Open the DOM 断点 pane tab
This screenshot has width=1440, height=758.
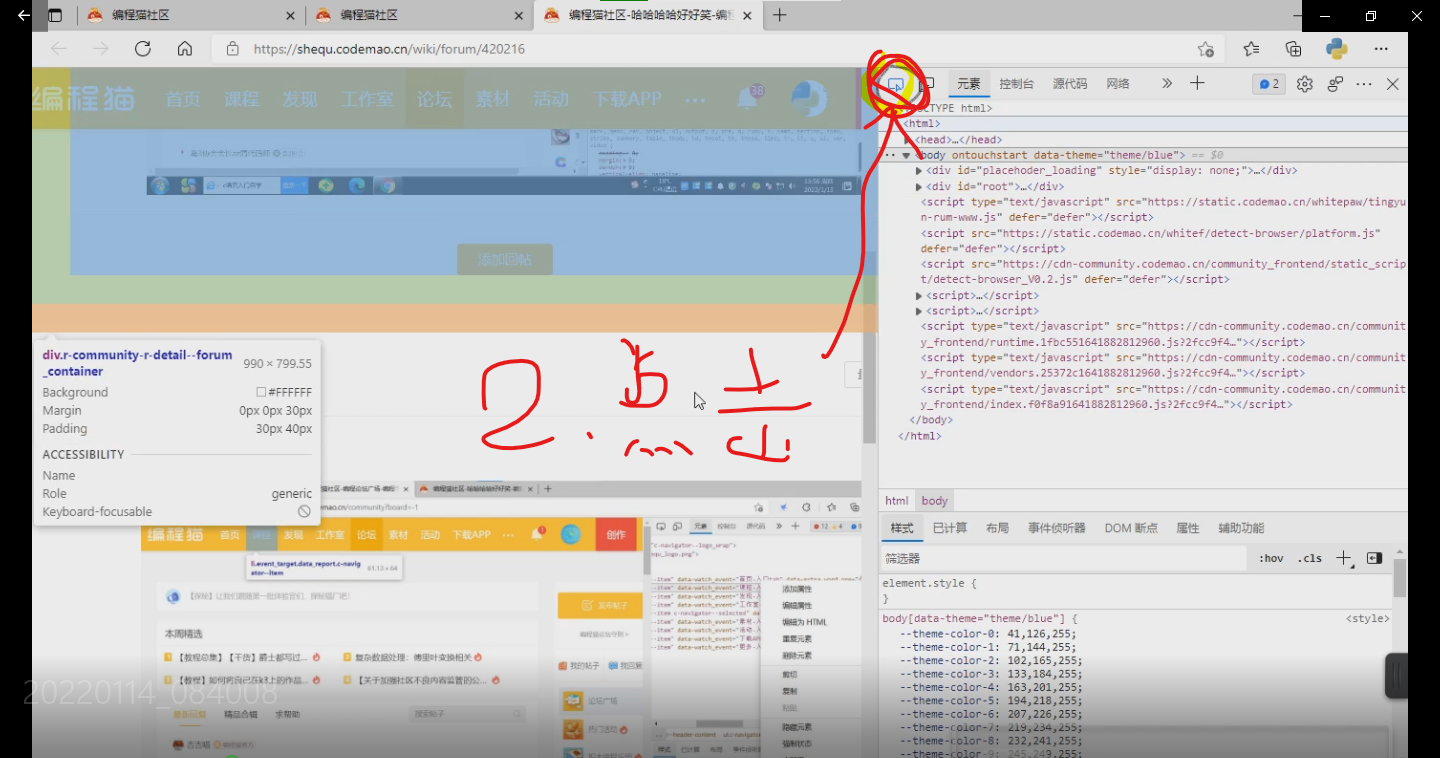(1131, 528)
